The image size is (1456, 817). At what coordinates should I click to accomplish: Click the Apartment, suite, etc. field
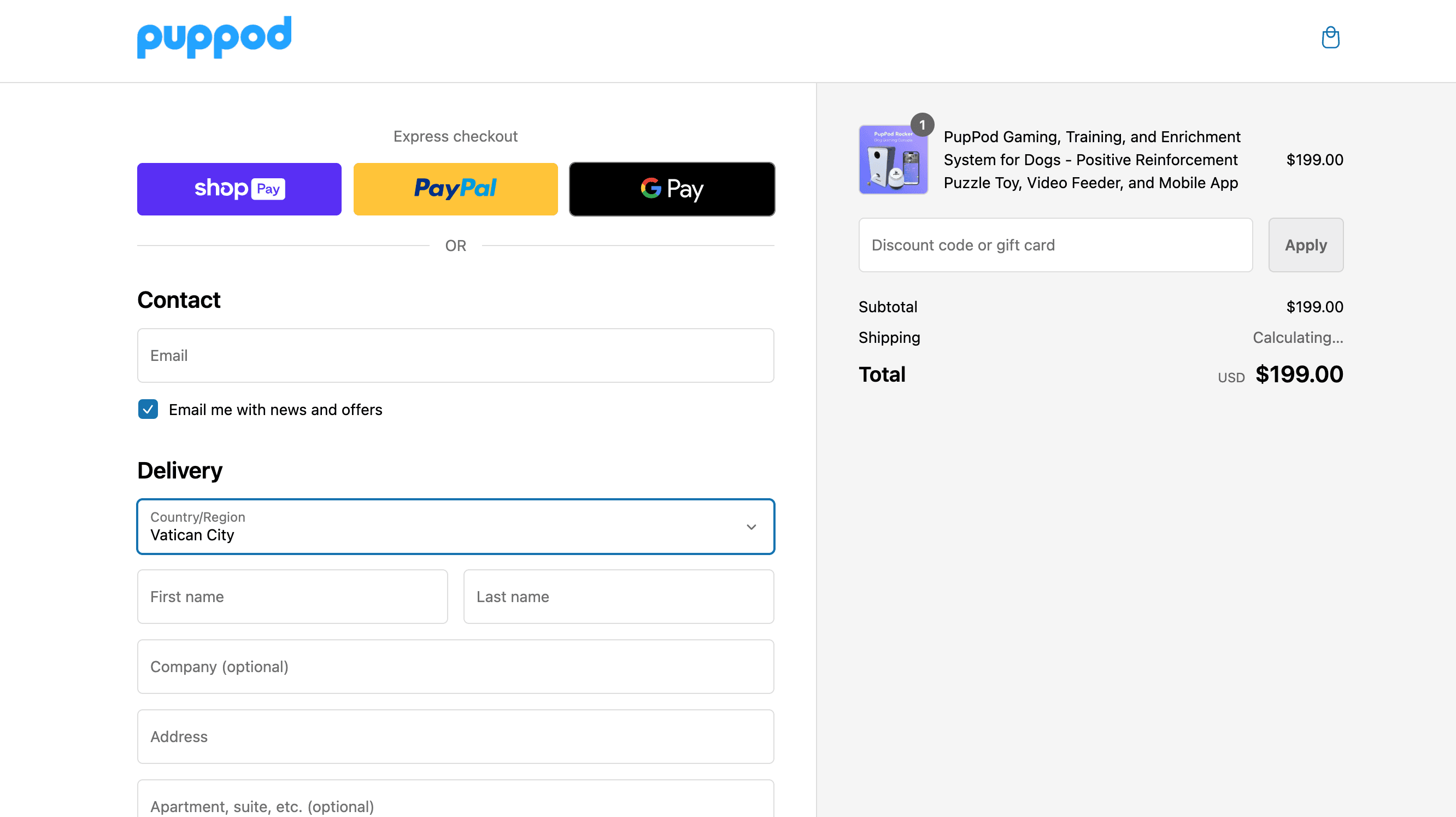[456, 800]
